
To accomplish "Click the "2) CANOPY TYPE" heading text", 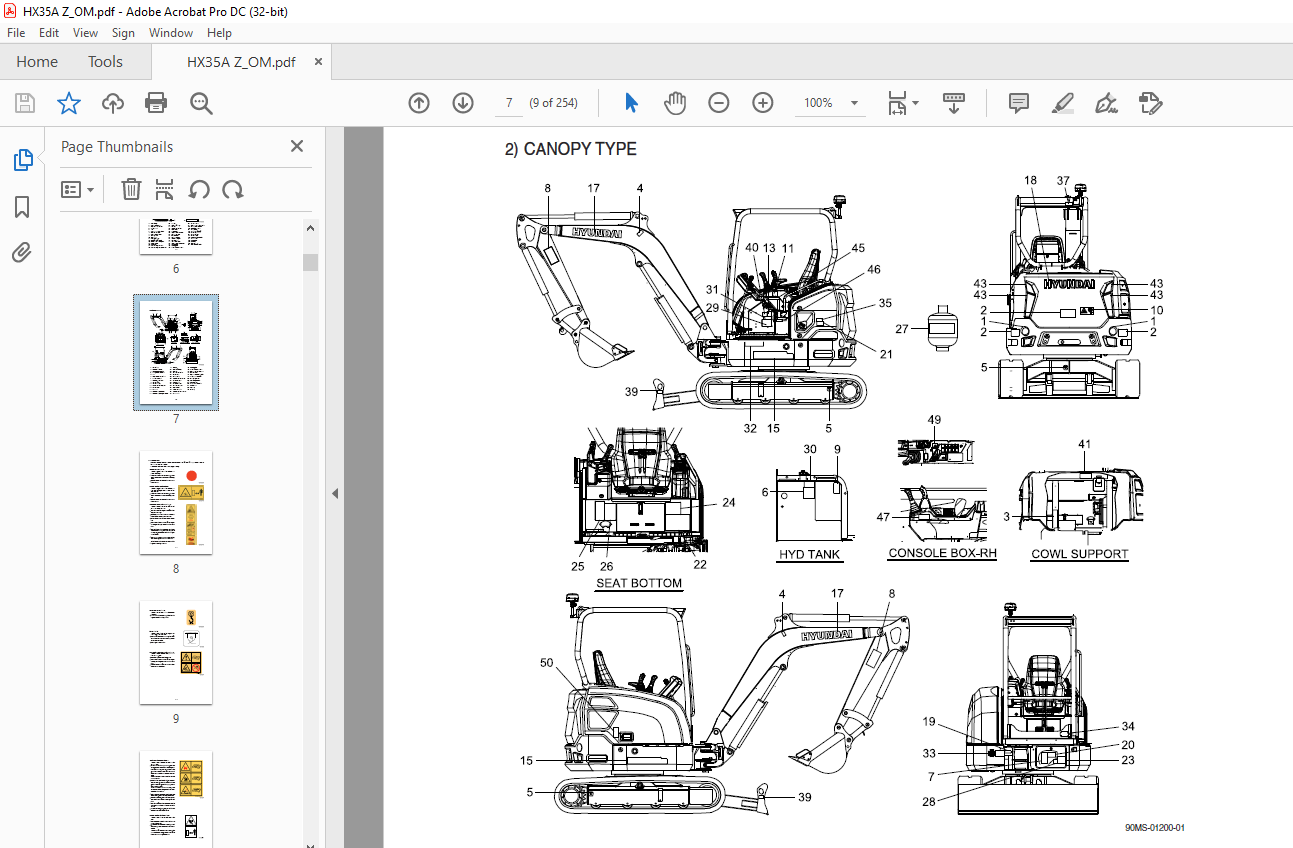I will pos(570,149).
